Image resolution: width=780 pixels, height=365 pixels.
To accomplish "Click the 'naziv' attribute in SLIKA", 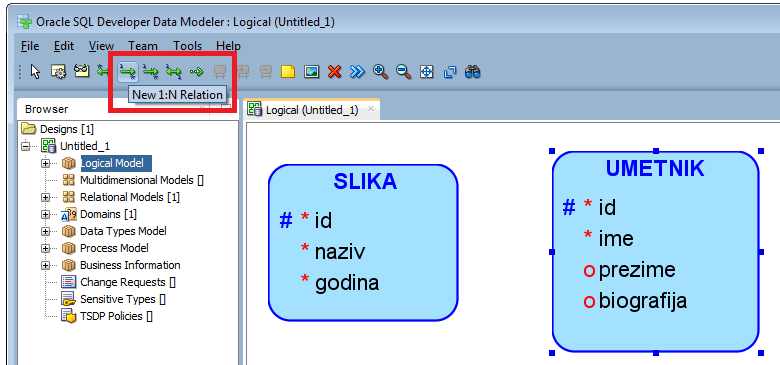I will coord(340,252).
